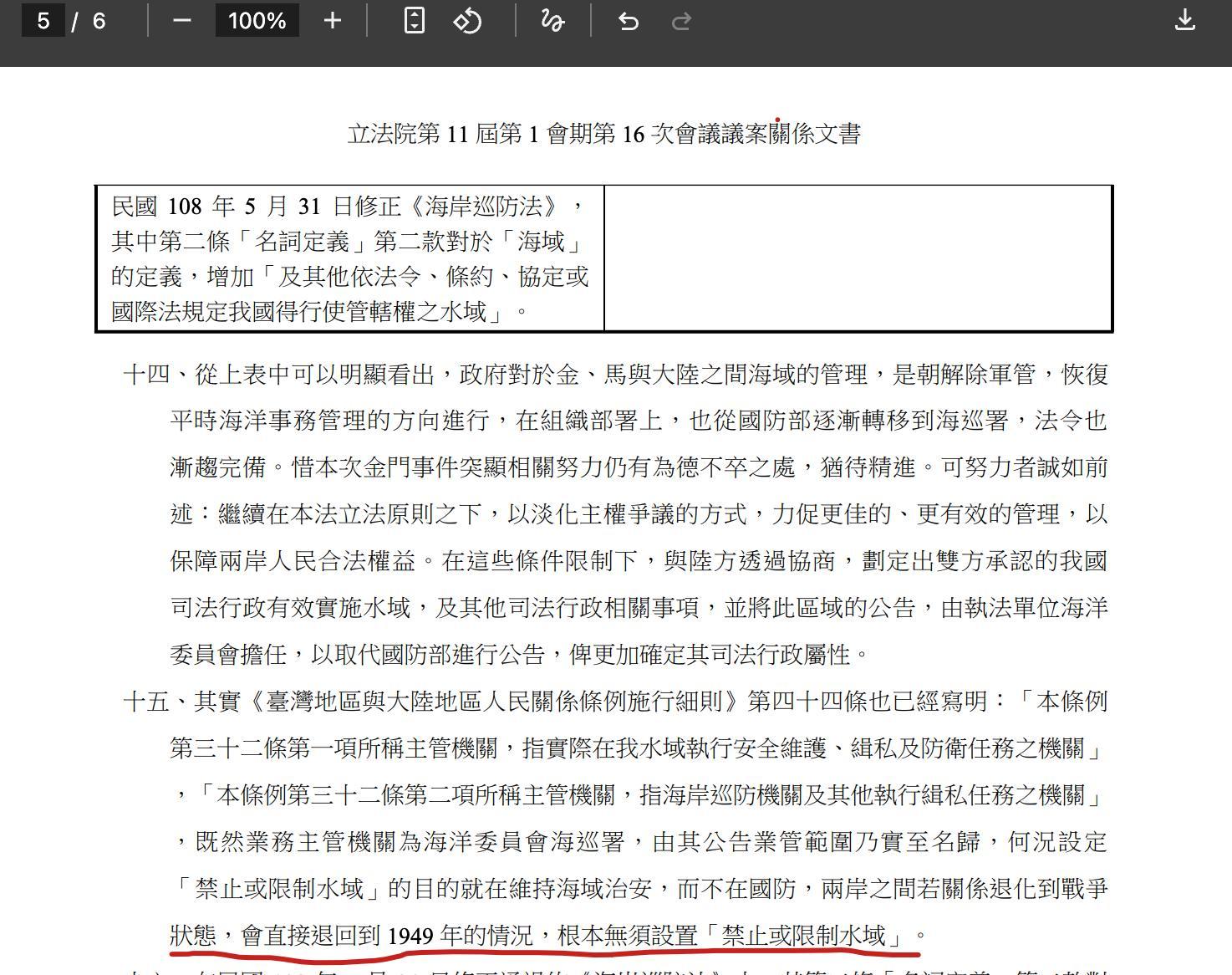Rotate the page counterclockwise

(466, 22)
